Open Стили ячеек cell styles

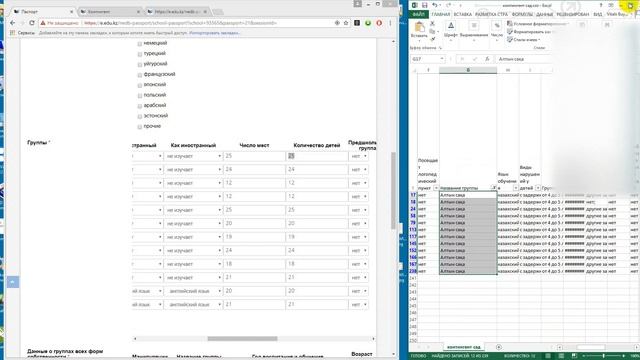click(x=524, y=40)
